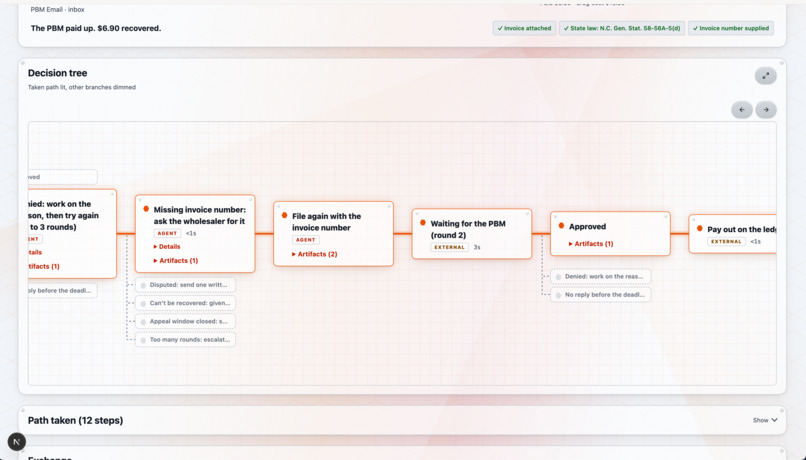The height and width of the screenshot is (460, 806).
Task: Click the AGENT tag on File again node
Action: coord(305,240)
